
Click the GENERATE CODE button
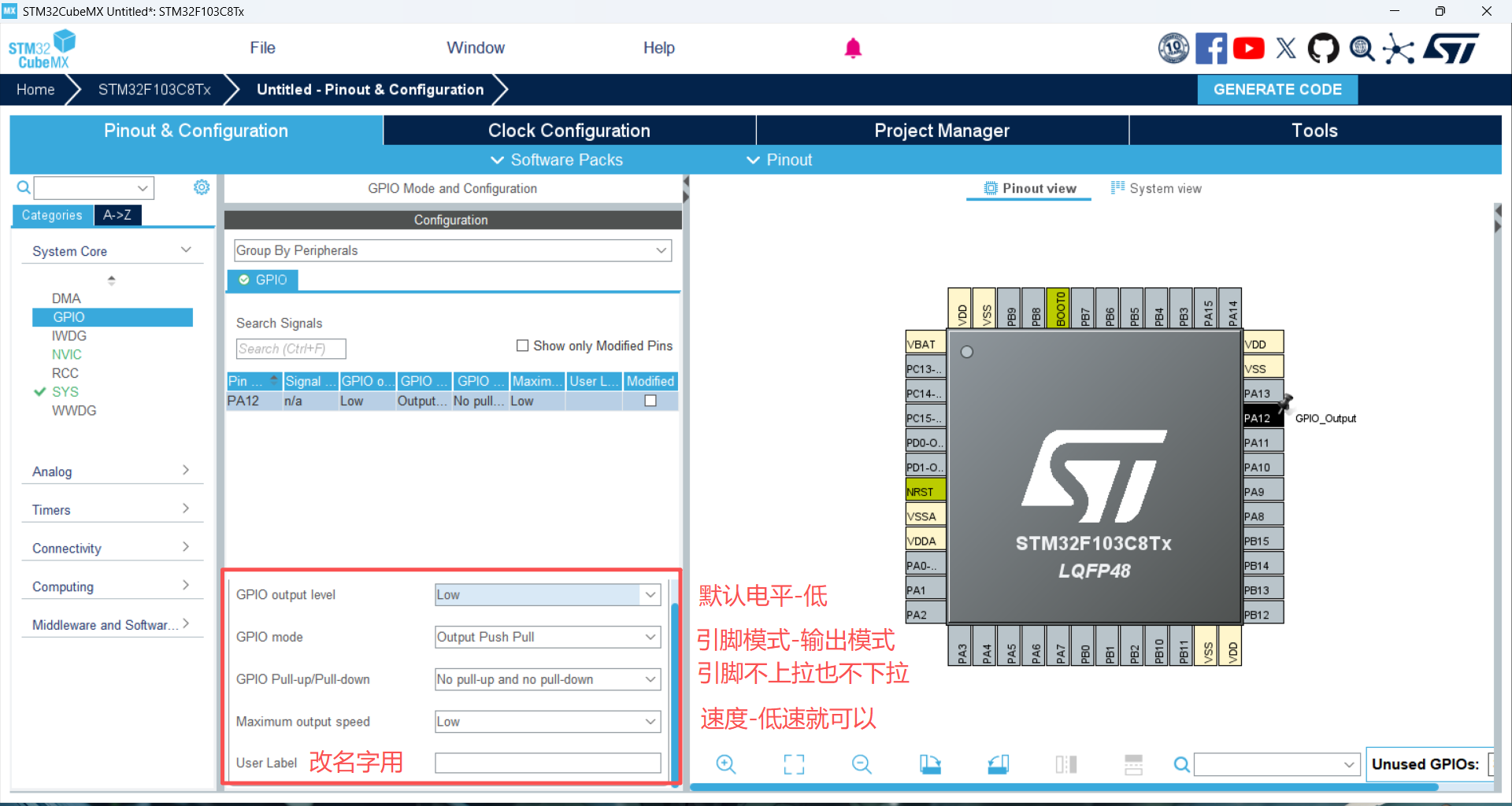1277,90
